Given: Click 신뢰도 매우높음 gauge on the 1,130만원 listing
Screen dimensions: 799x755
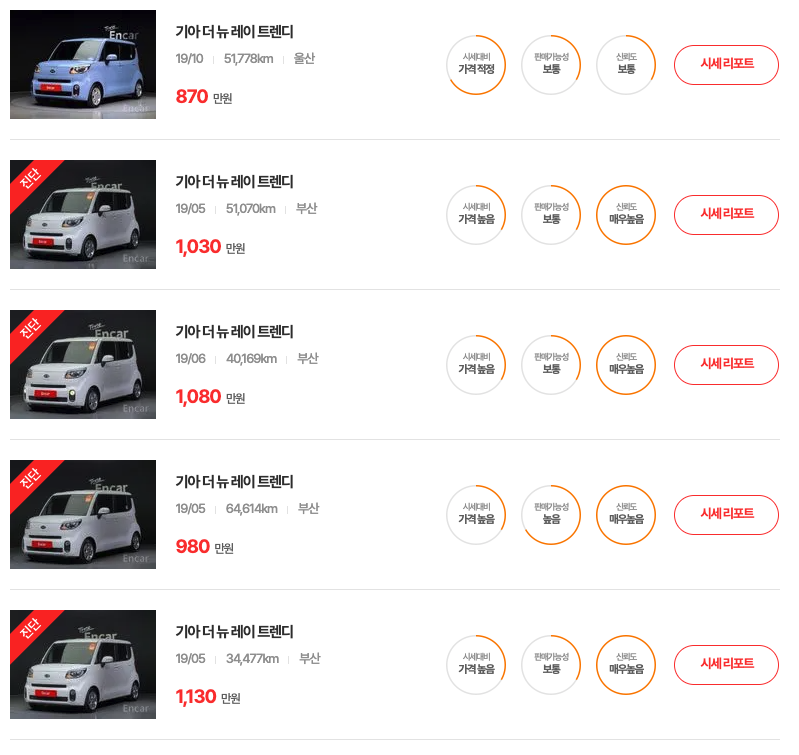Looking at the screenshot, I should (626, 665).
